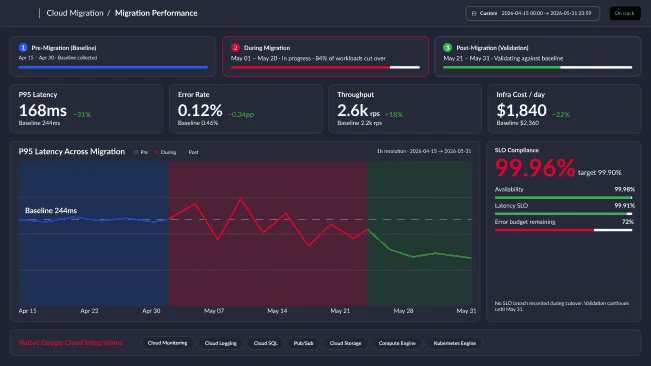Select the Cloud Monitoring chip
The width and height of the screenshot is (651, 366).
coord(167,343)
